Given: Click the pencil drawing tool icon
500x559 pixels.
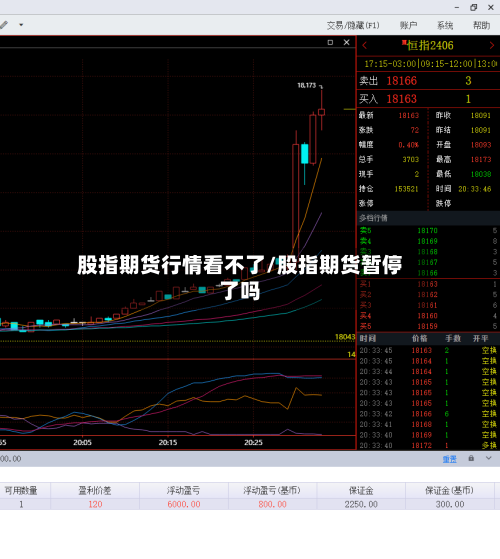Looking at the screenshot, I should pyautogui.click(x=4, y=25).
